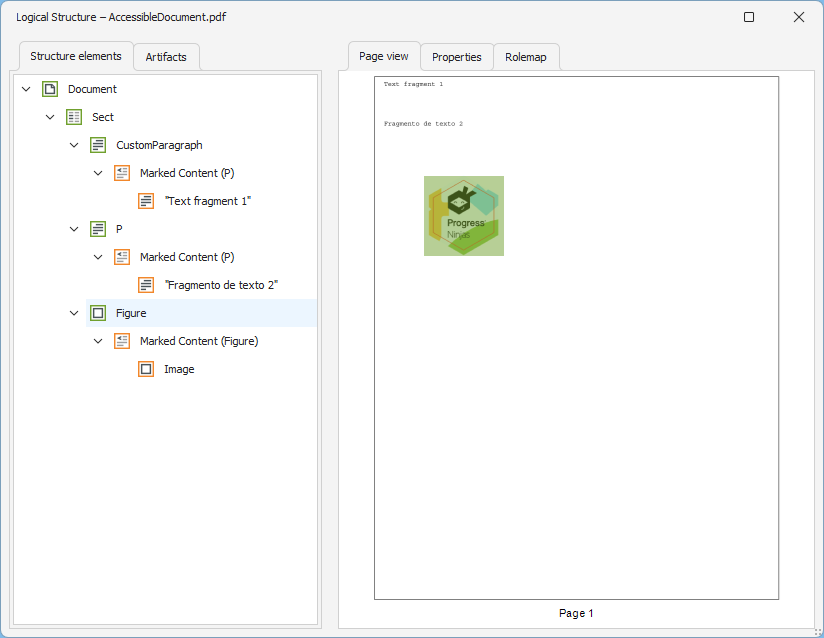Collapse the Sect node
Screen dimensions: 824x638
tap(50, 117)
